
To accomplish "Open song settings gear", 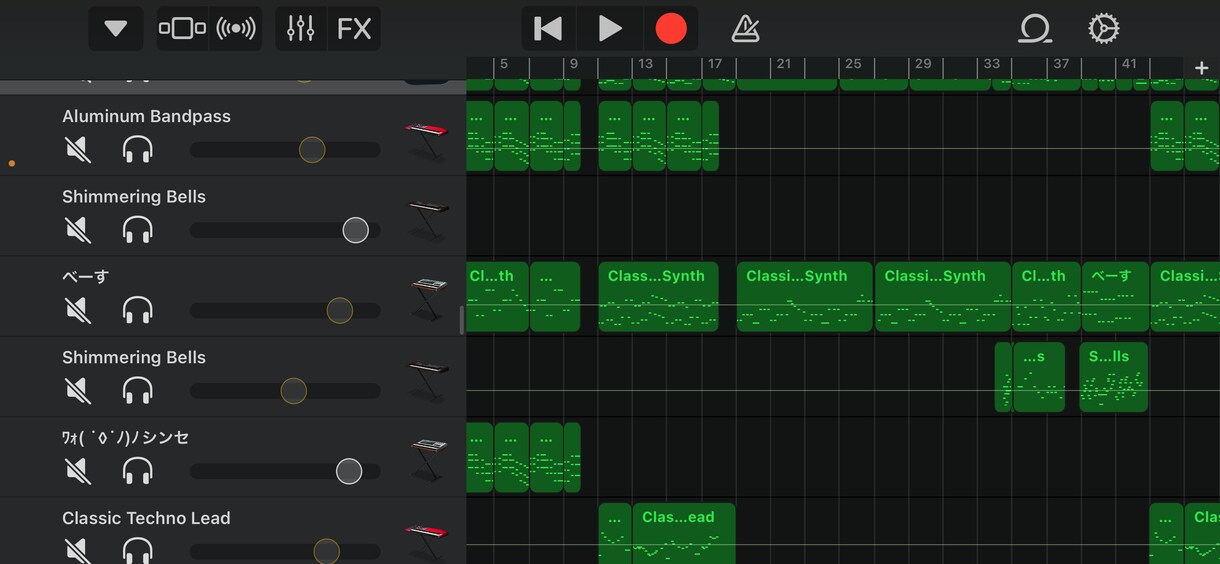I will 1103,28.
